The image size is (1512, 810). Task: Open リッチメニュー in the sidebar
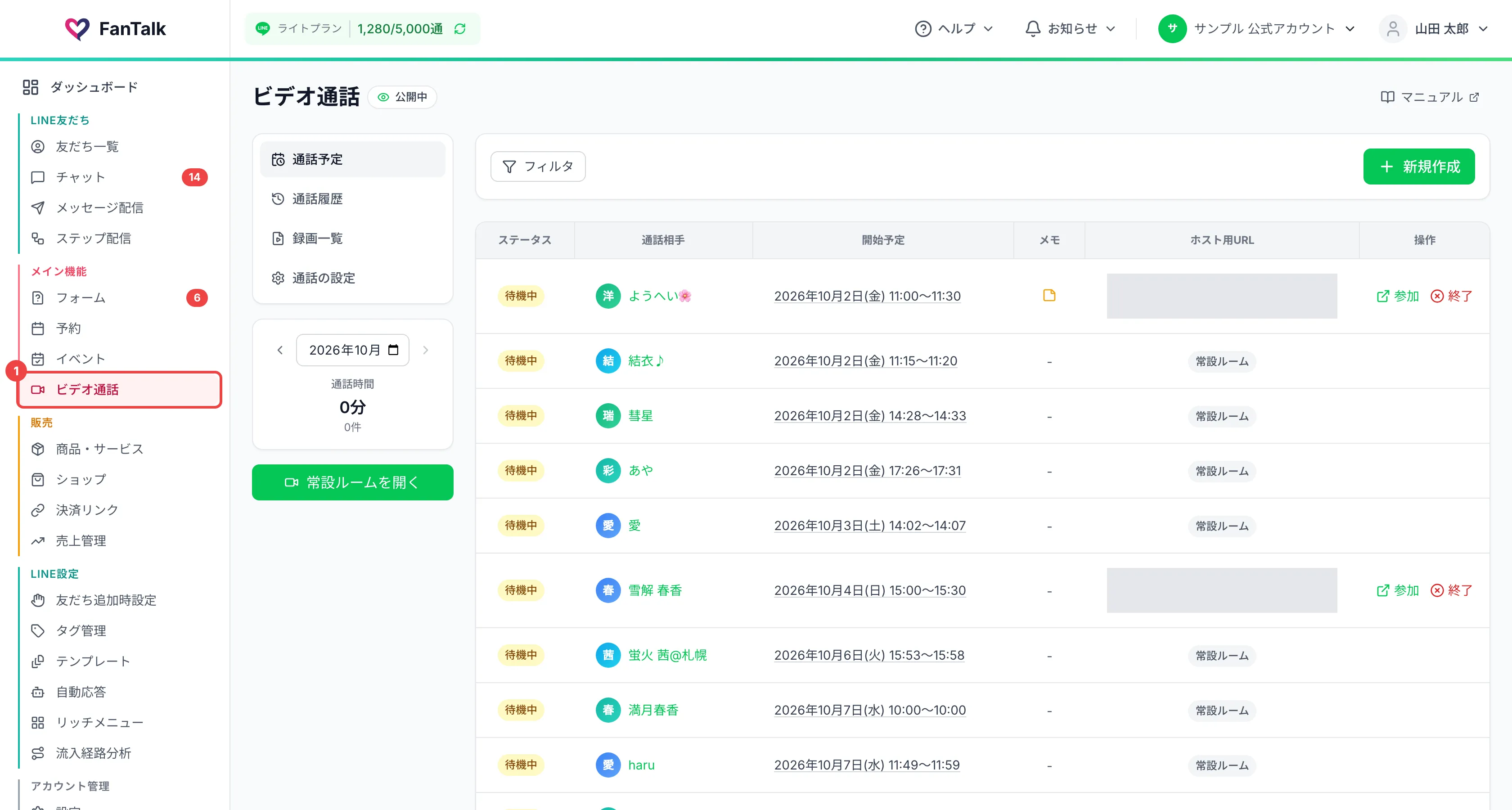(x=120, y=723)
